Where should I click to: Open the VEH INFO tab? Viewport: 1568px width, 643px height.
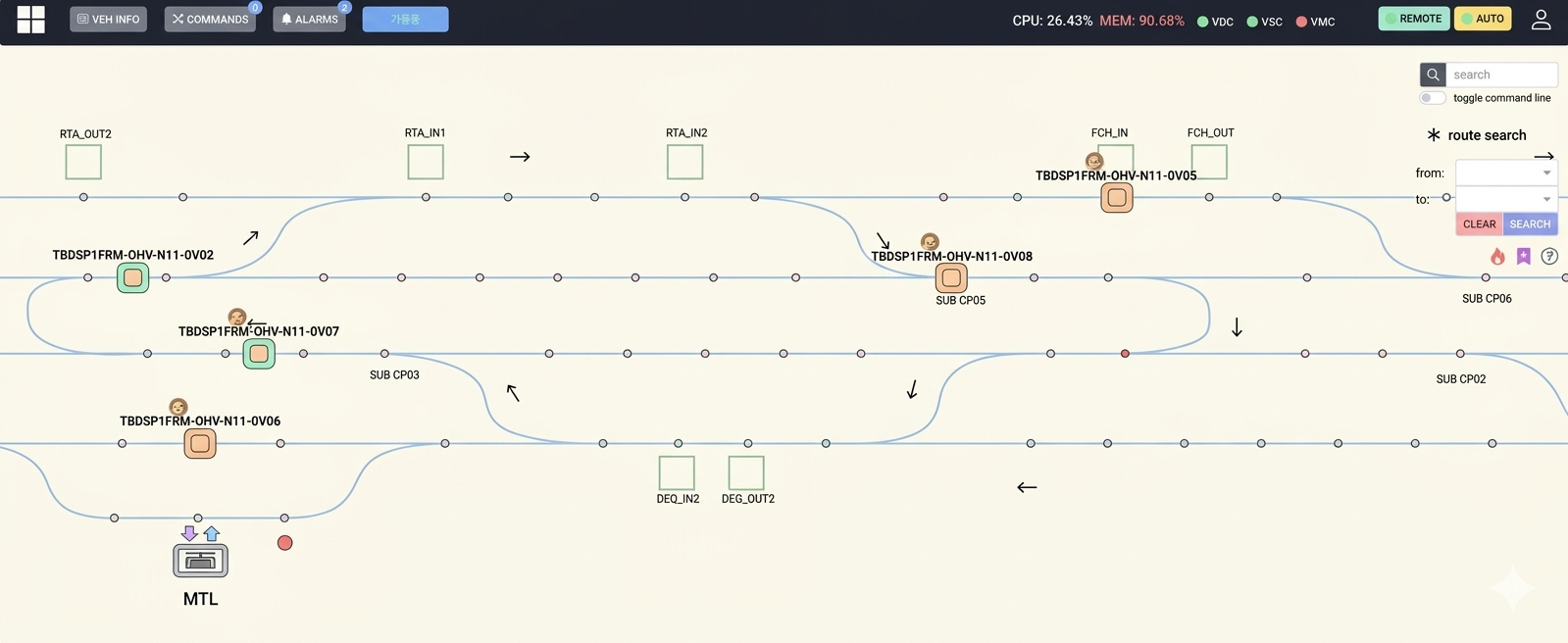click(108, 19)
